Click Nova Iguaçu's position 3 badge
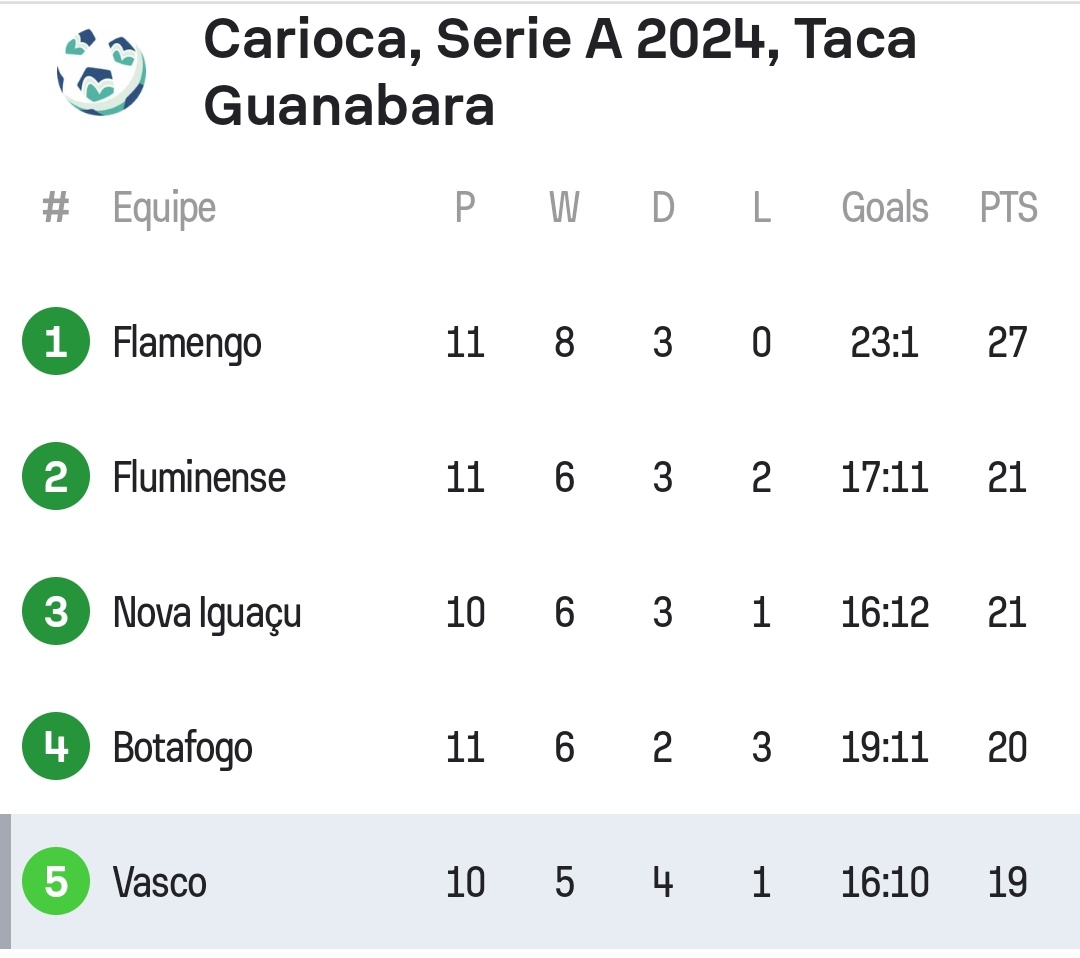 (x=56, y=612)
